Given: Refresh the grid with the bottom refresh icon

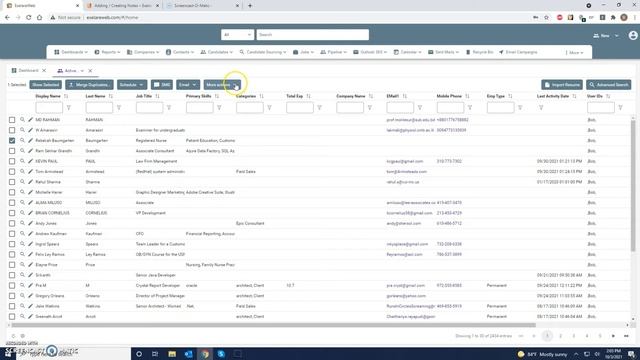Looking at the screenshot, I should (13, 336).
